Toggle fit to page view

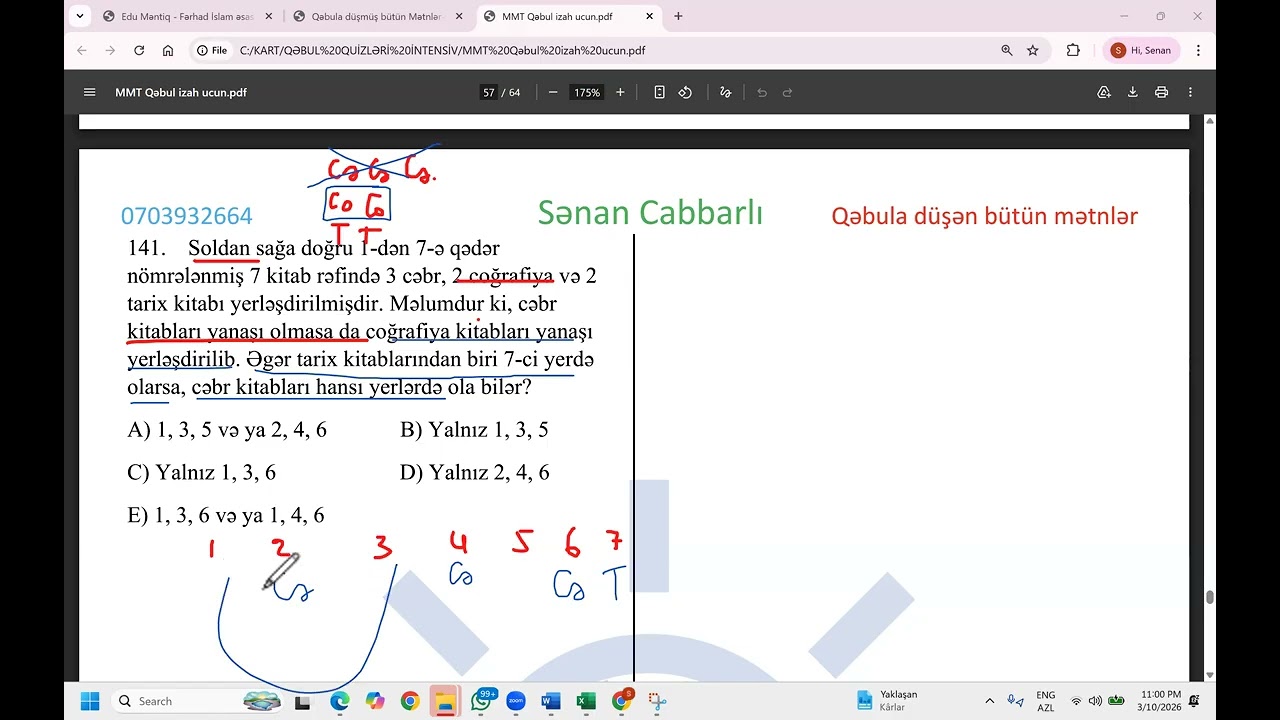click(x=659, y=92)
